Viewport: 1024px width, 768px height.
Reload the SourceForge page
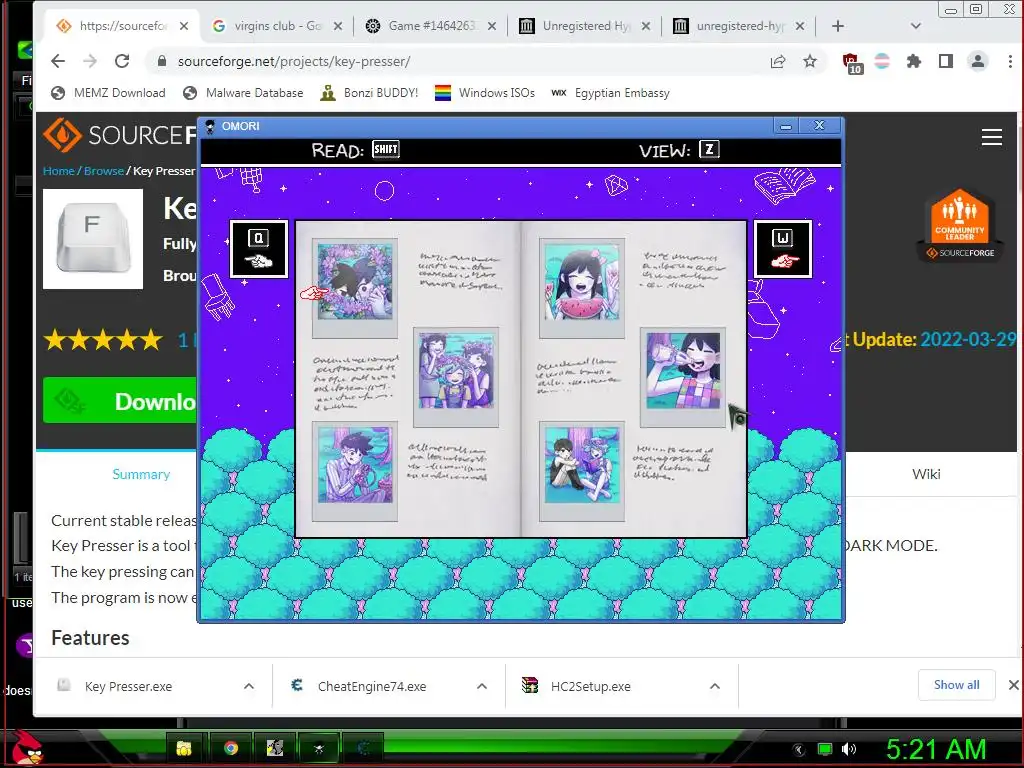point(122,61)
